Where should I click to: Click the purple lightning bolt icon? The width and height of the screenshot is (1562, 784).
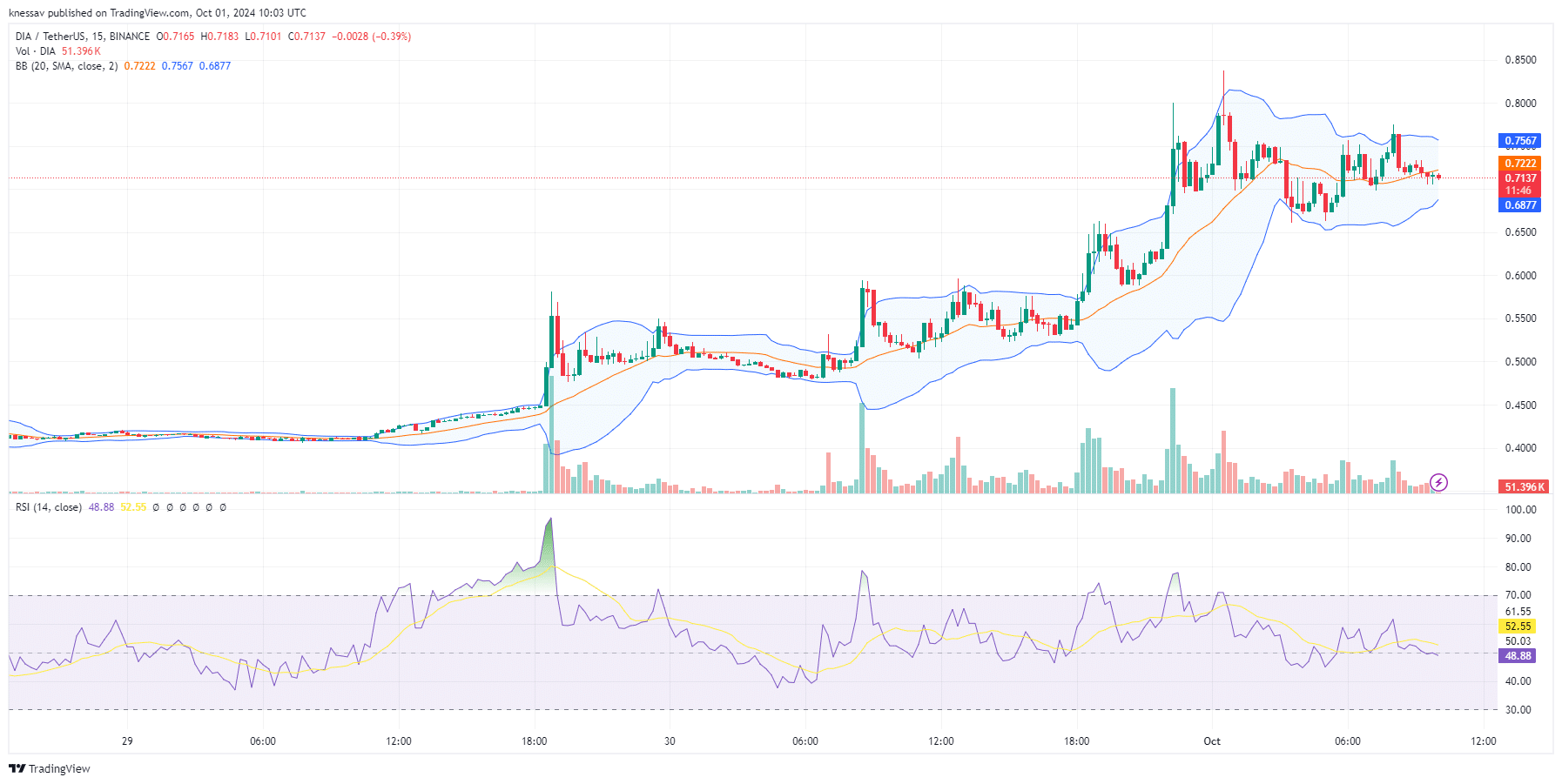1438,482
